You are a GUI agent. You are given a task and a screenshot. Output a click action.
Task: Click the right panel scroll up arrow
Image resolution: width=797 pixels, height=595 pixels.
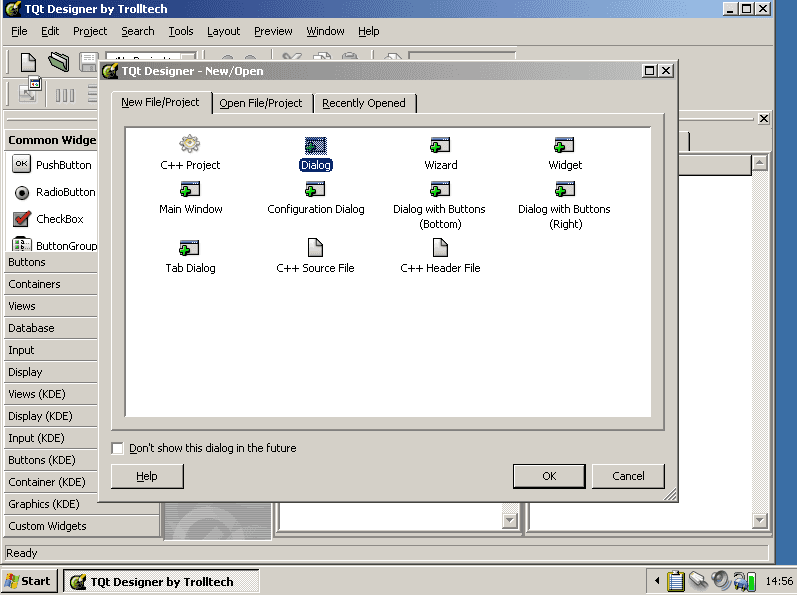(759, 163)
